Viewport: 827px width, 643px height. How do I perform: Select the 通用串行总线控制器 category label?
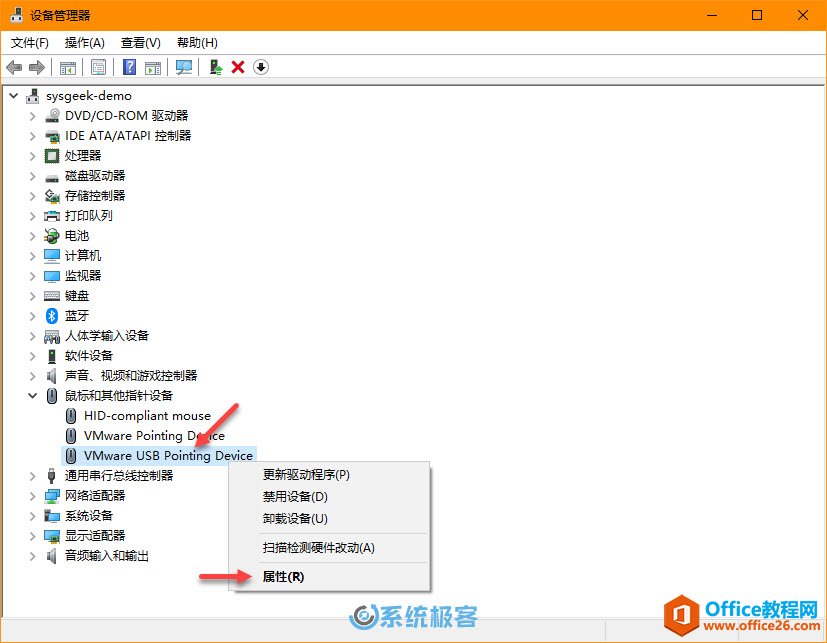[x=119, y=476]
